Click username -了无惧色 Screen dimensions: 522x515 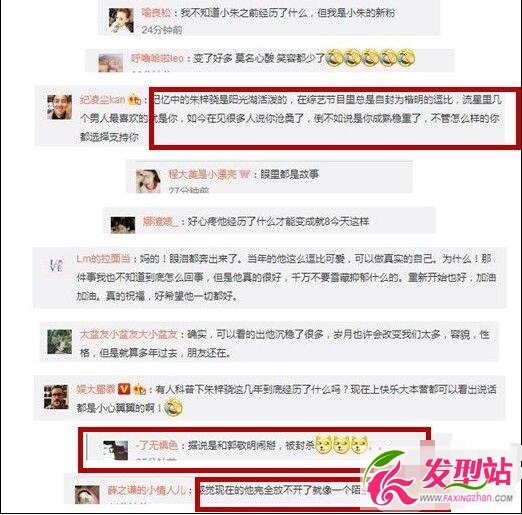pyautogui.click(x=156, y=445)
